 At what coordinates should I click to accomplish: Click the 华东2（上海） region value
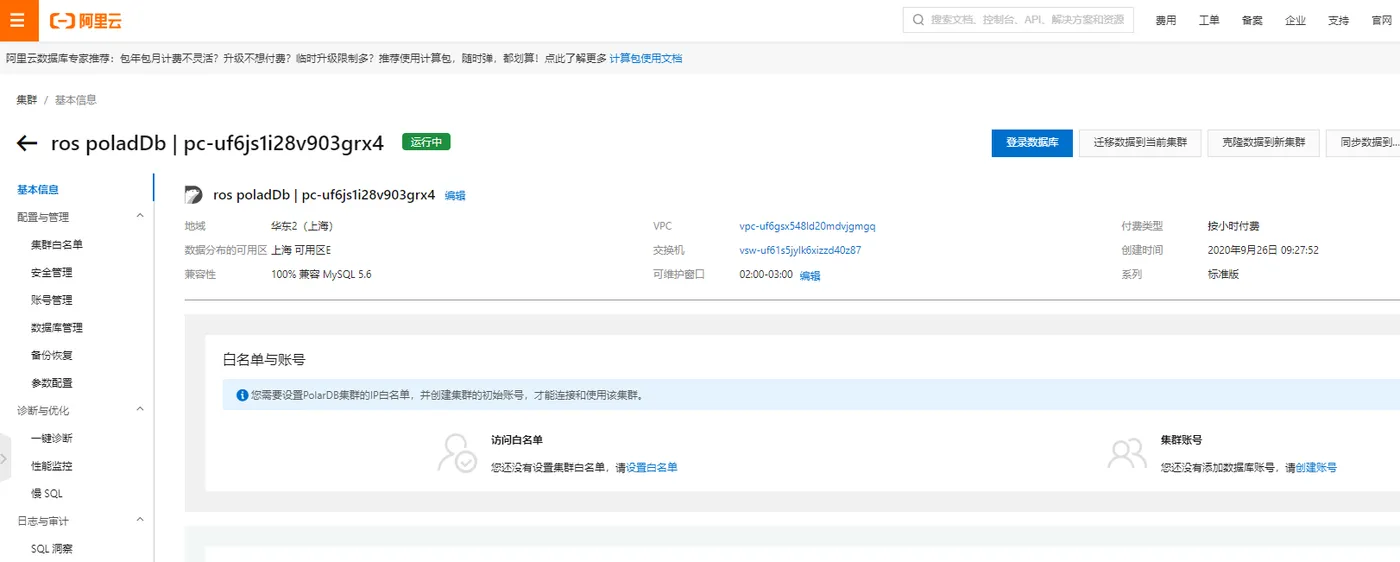(x=301, y=226)
